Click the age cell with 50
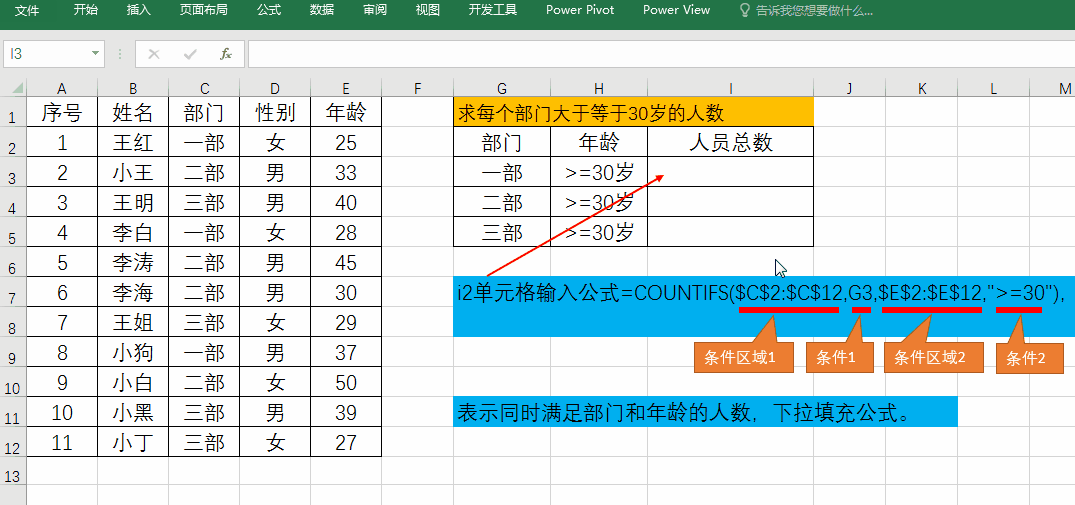This screenshot has height=505, width=1075. (x=346, y=382)
